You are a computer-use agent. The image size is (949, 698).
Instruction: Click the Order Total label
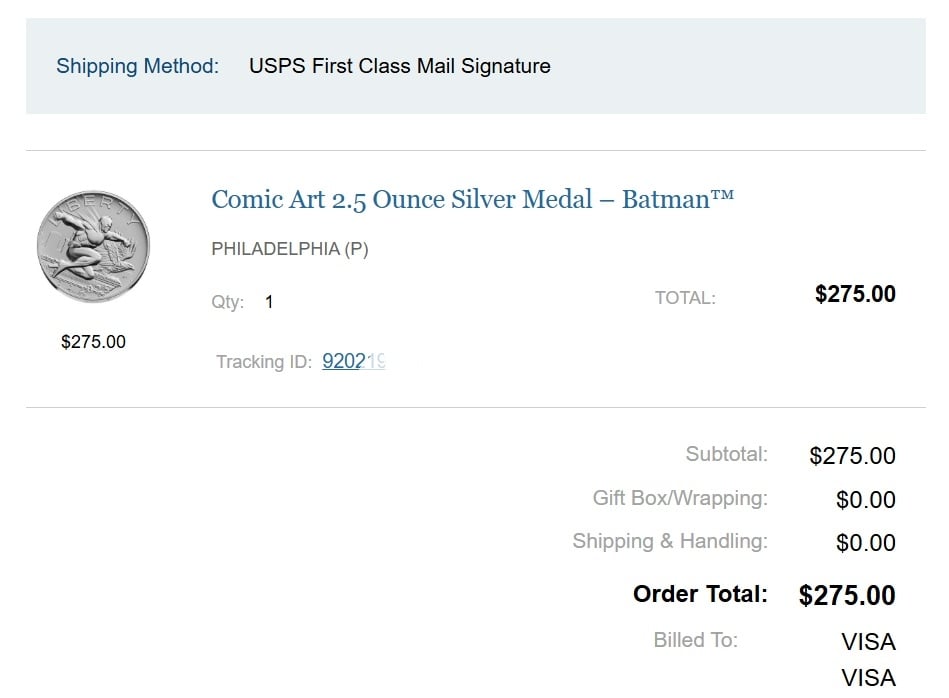click(x=700, y=594)
